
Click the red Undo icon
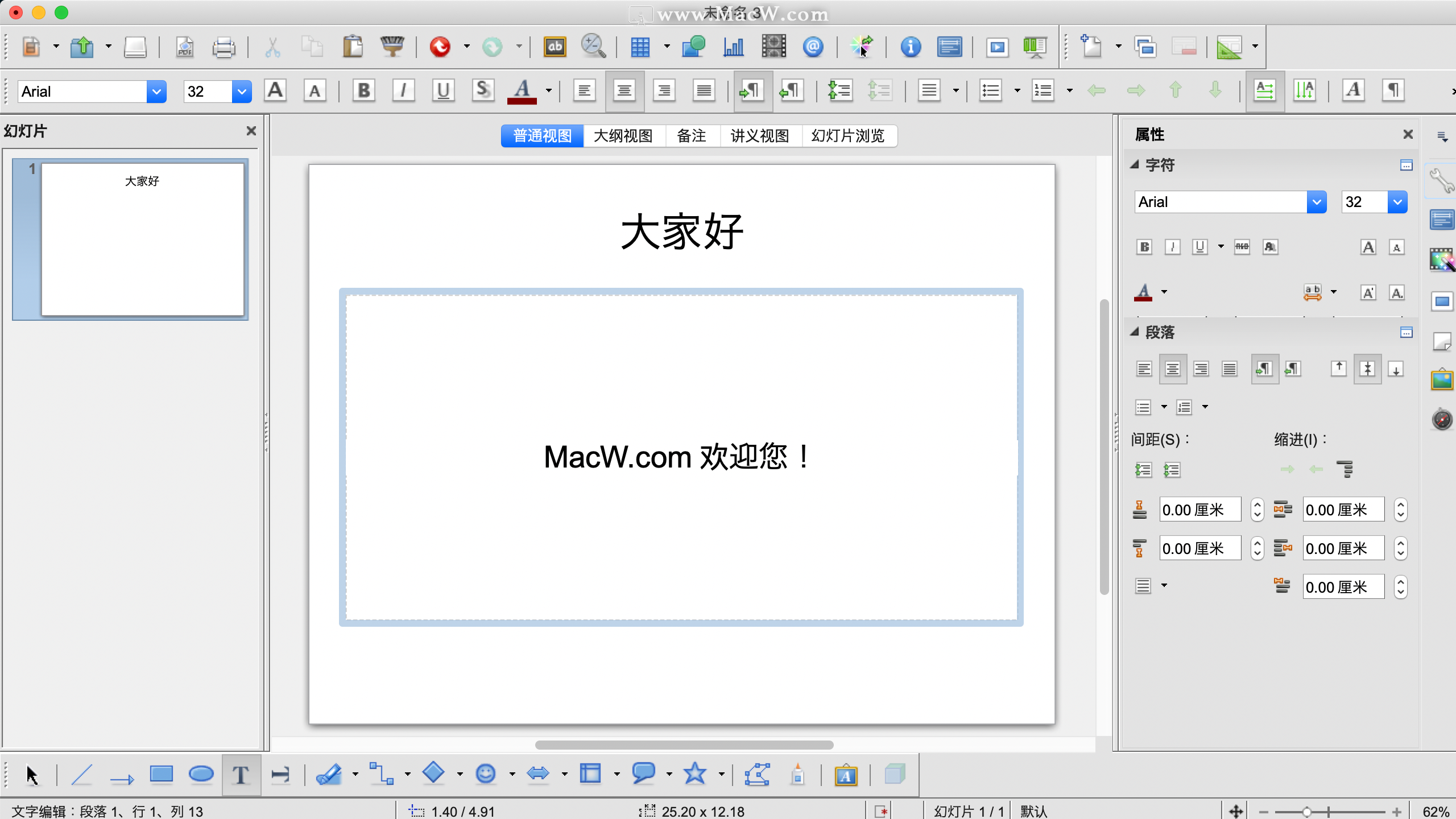click(x=440, y=47)
